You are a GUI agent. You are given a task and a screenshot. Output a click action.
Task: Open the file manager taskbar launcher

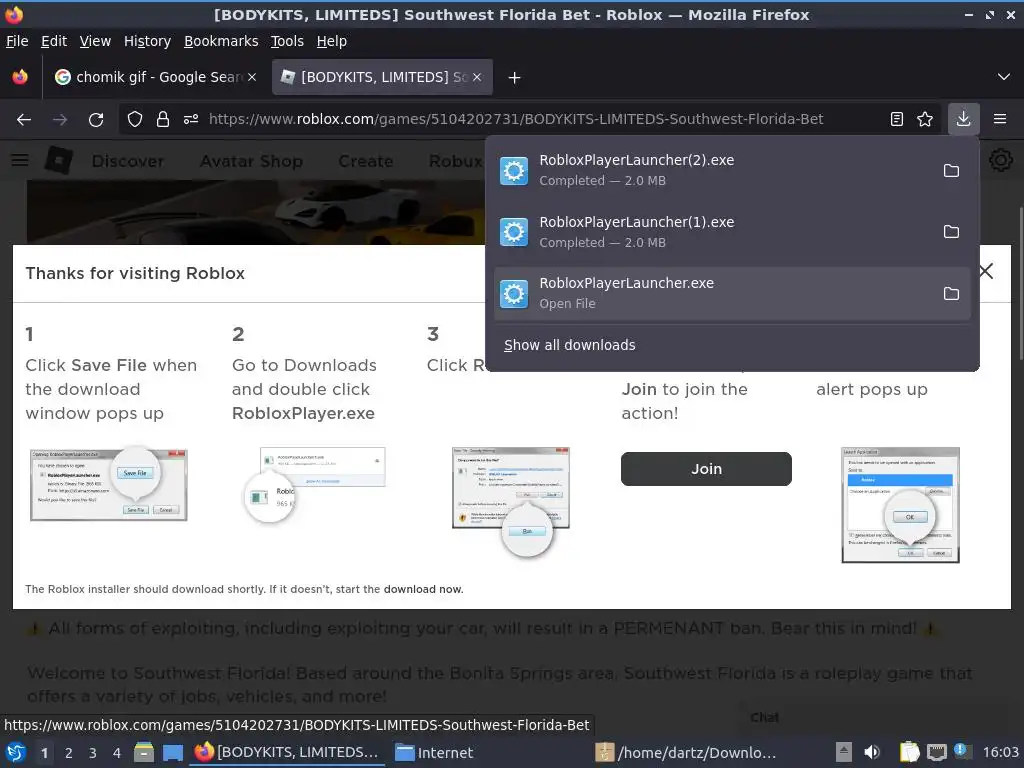click(144, 752)
